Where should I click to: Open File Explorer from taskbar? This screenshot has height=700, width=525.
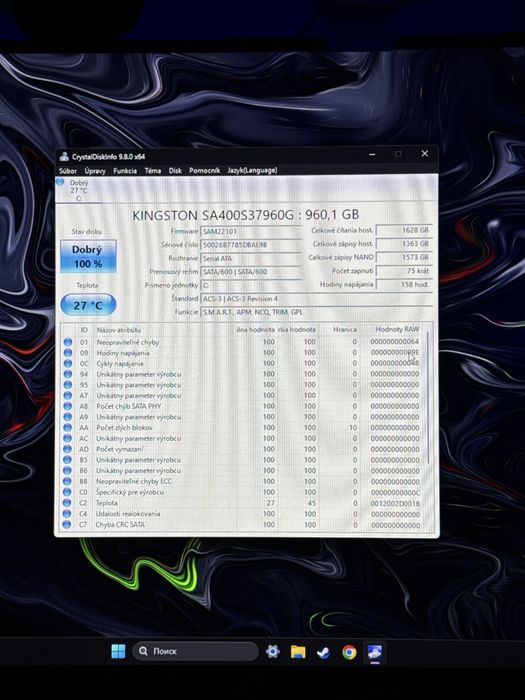(x=298, y=652)
